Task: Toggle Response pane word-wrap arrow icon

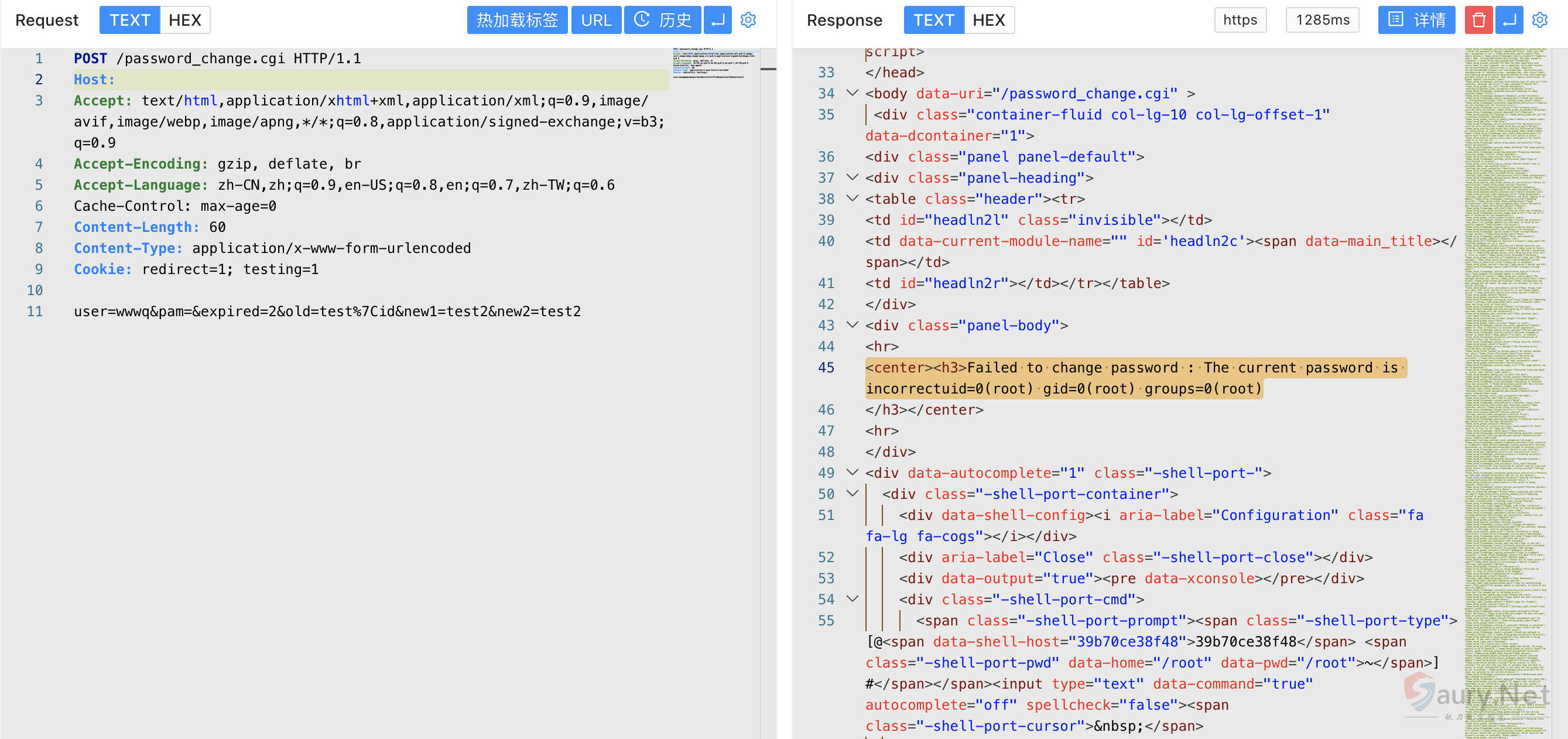Action: 1509,20
